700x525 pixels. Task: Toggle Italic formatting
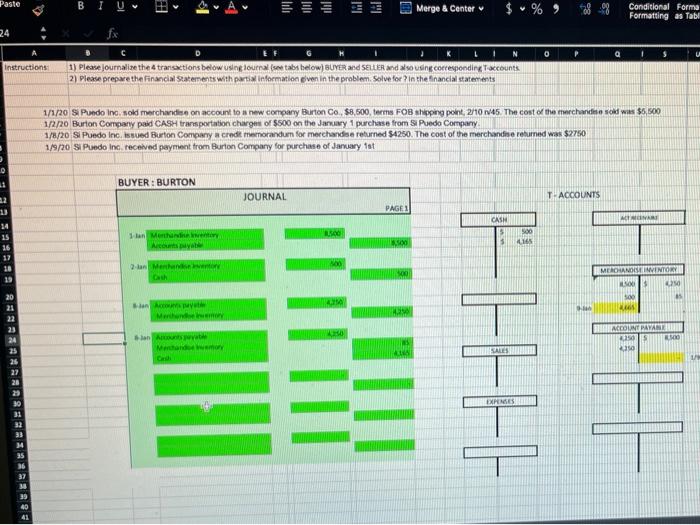point(101,6)
